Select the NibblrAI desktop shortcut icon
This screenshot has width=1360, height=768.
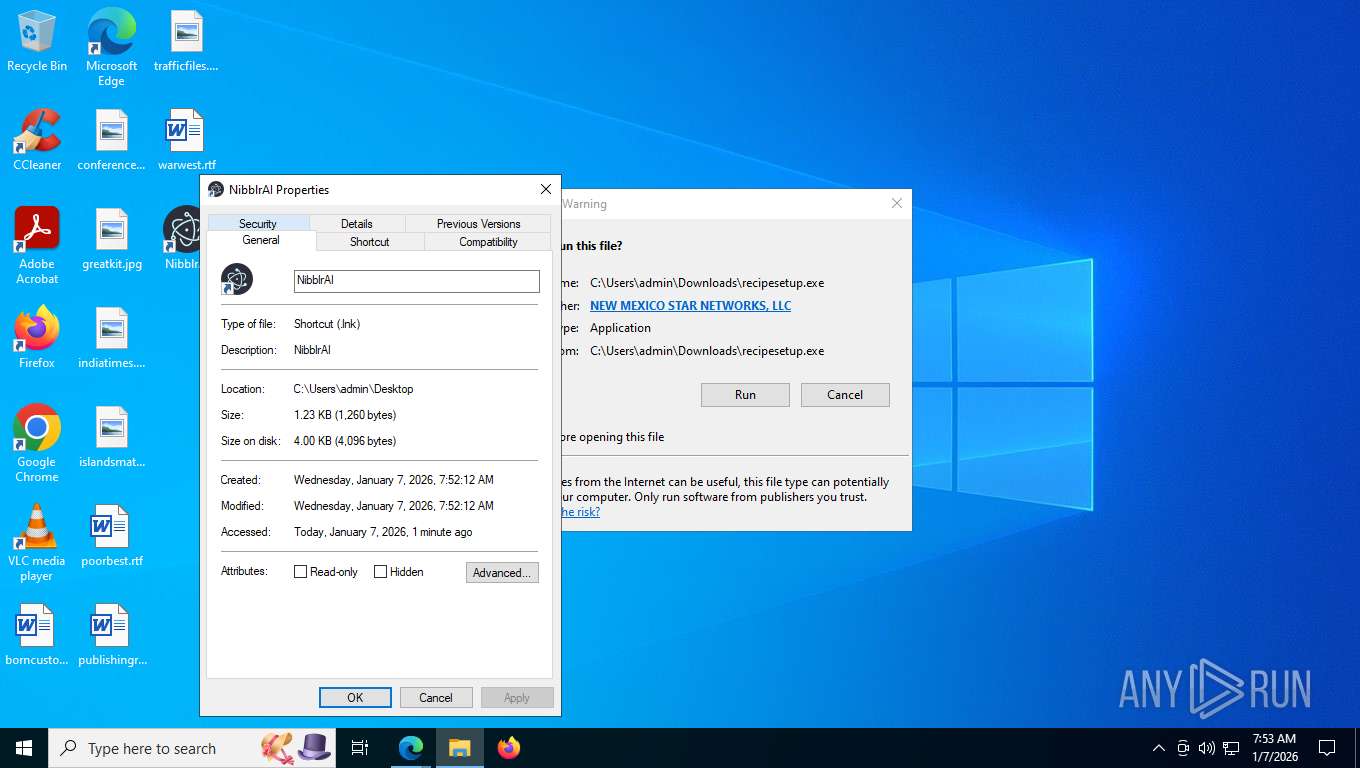tap(182, 240)
